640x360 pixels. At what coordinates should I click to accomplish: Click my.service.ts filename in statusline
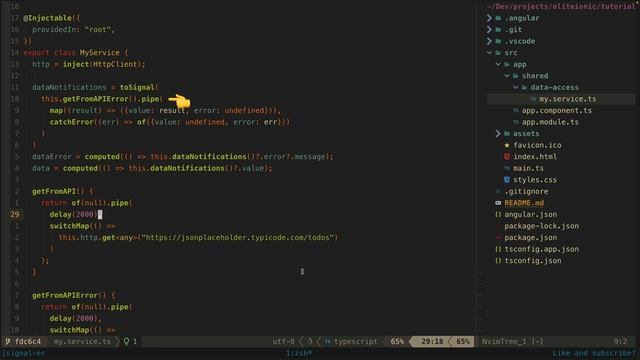pyautogui.click(x=82, y=341)
